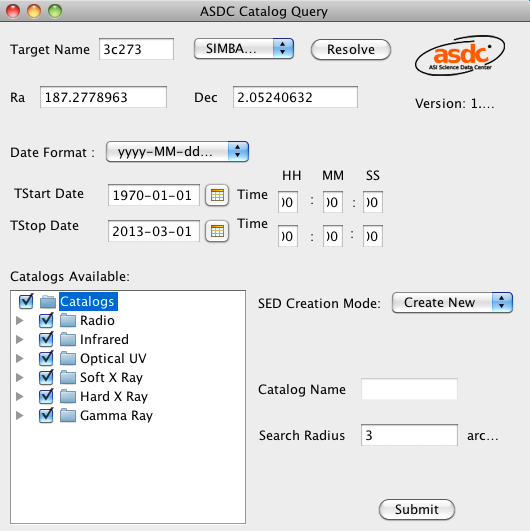This screenshot has width=530, height=531.
Task: Select the Optical UV tree label
Action: coord(113,358)
